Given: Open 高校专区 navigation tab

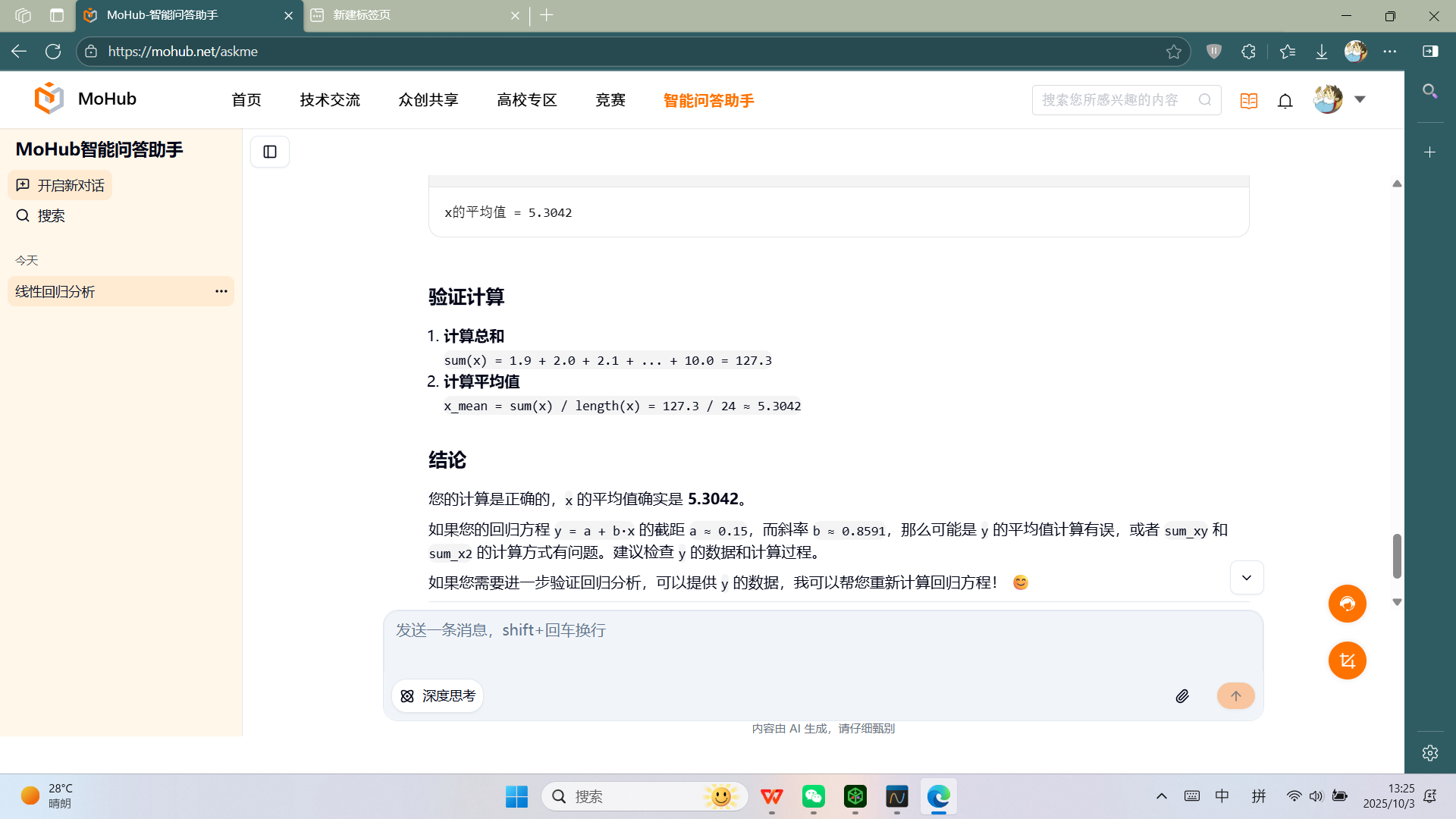Looking at the screenshot, I should [527, 100].
